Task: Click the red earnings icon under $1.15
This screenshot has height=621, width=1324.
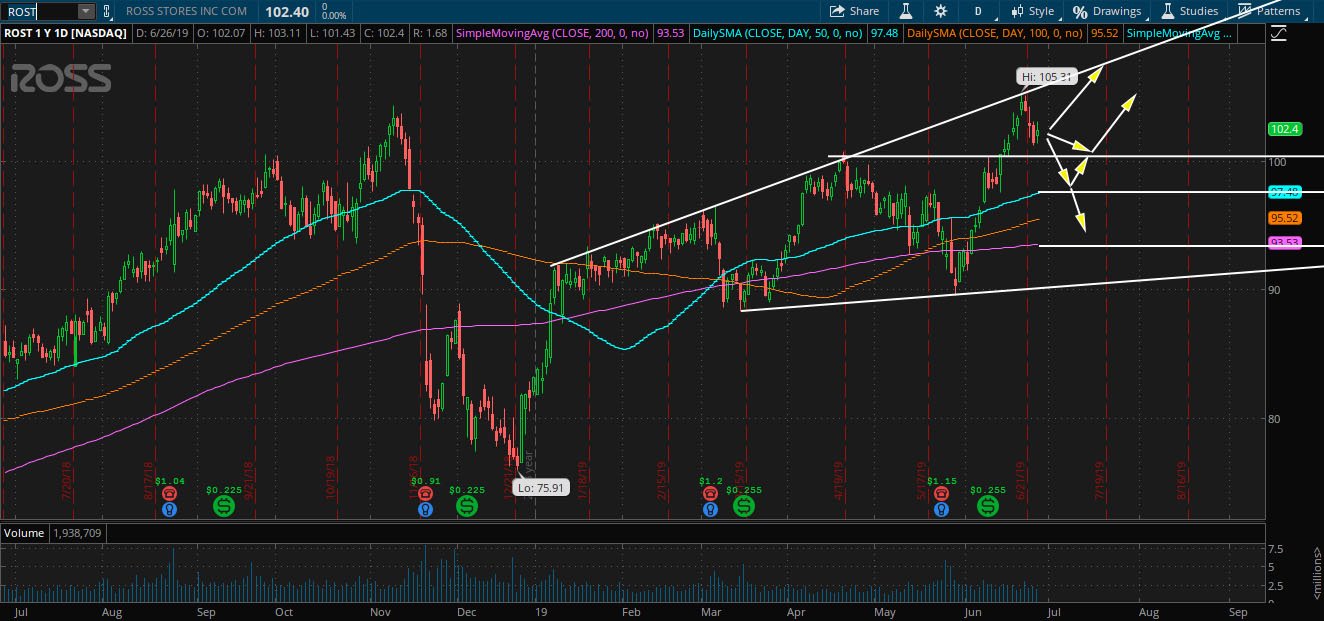Action: (940, 493)
